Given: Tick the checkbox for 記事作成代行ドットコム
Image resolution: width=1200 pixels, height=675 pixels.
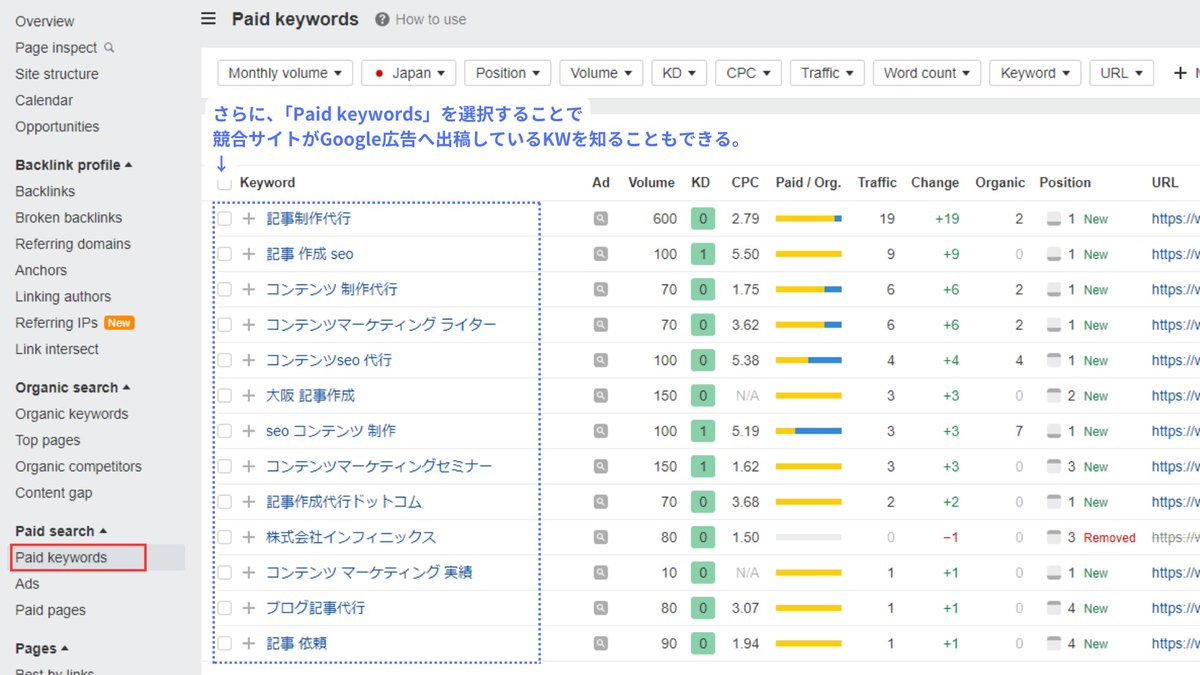Looking at the screenshot, I should pos(224,502).
